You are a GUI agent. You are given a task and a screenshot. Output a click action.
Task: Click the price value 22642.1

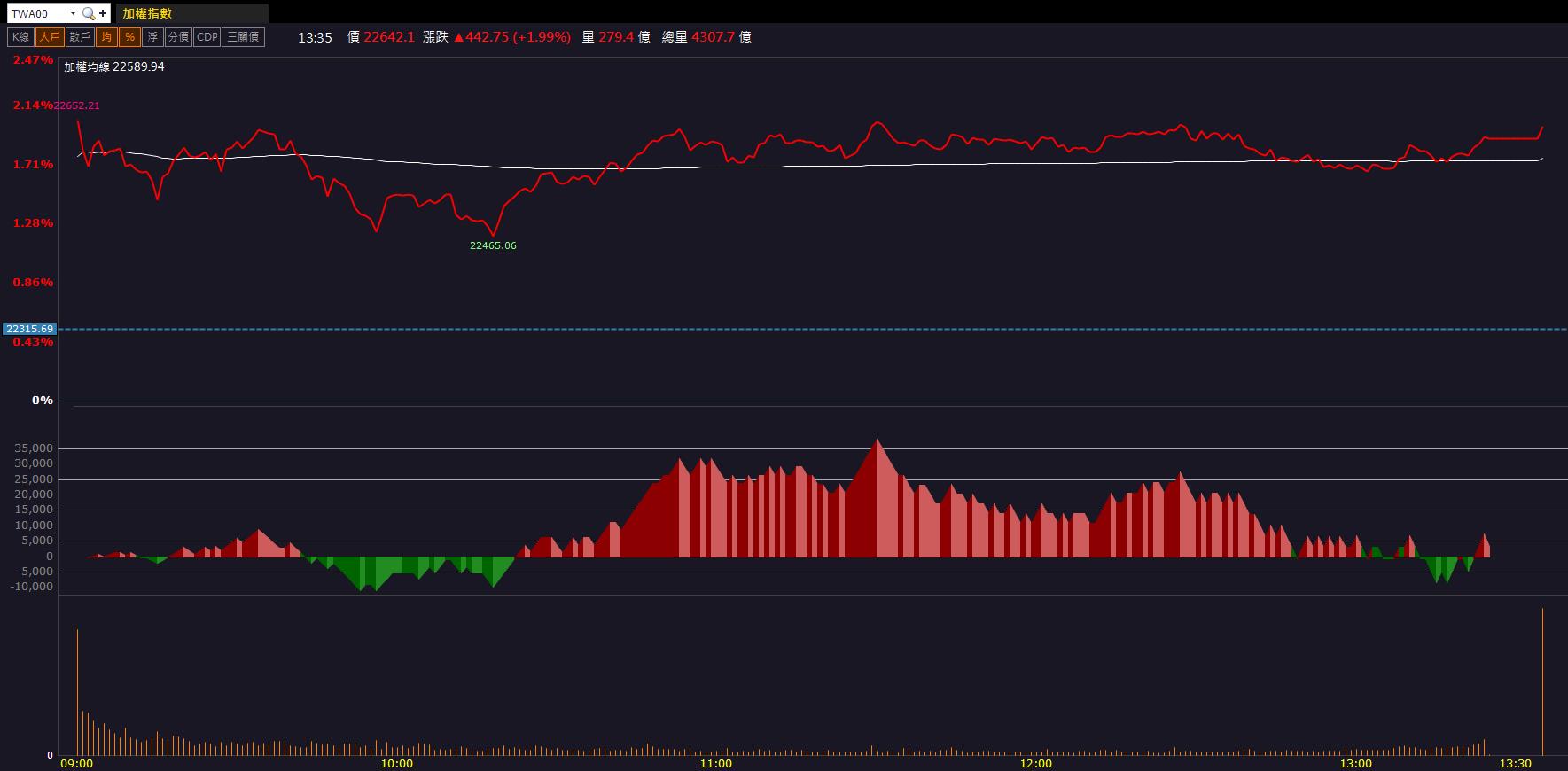389,37
